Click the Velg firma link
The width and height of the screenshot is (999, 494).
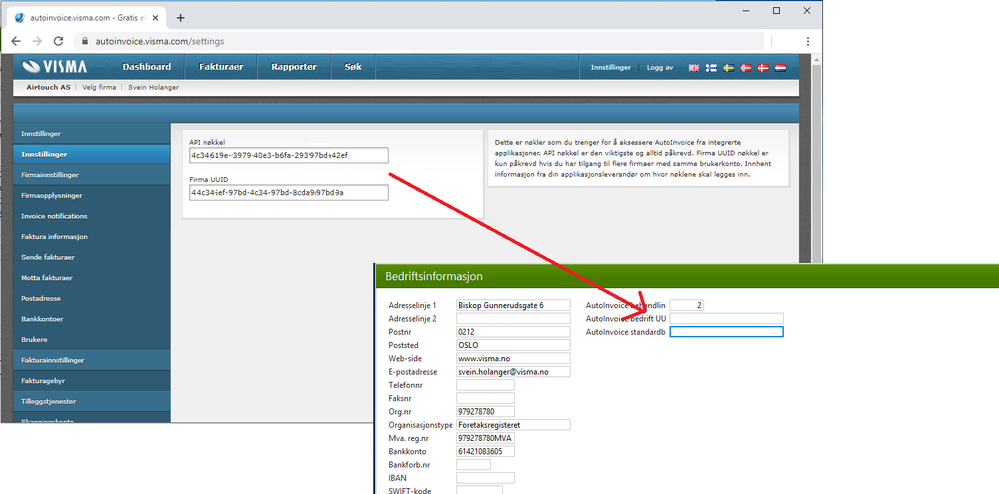point(99,87)
